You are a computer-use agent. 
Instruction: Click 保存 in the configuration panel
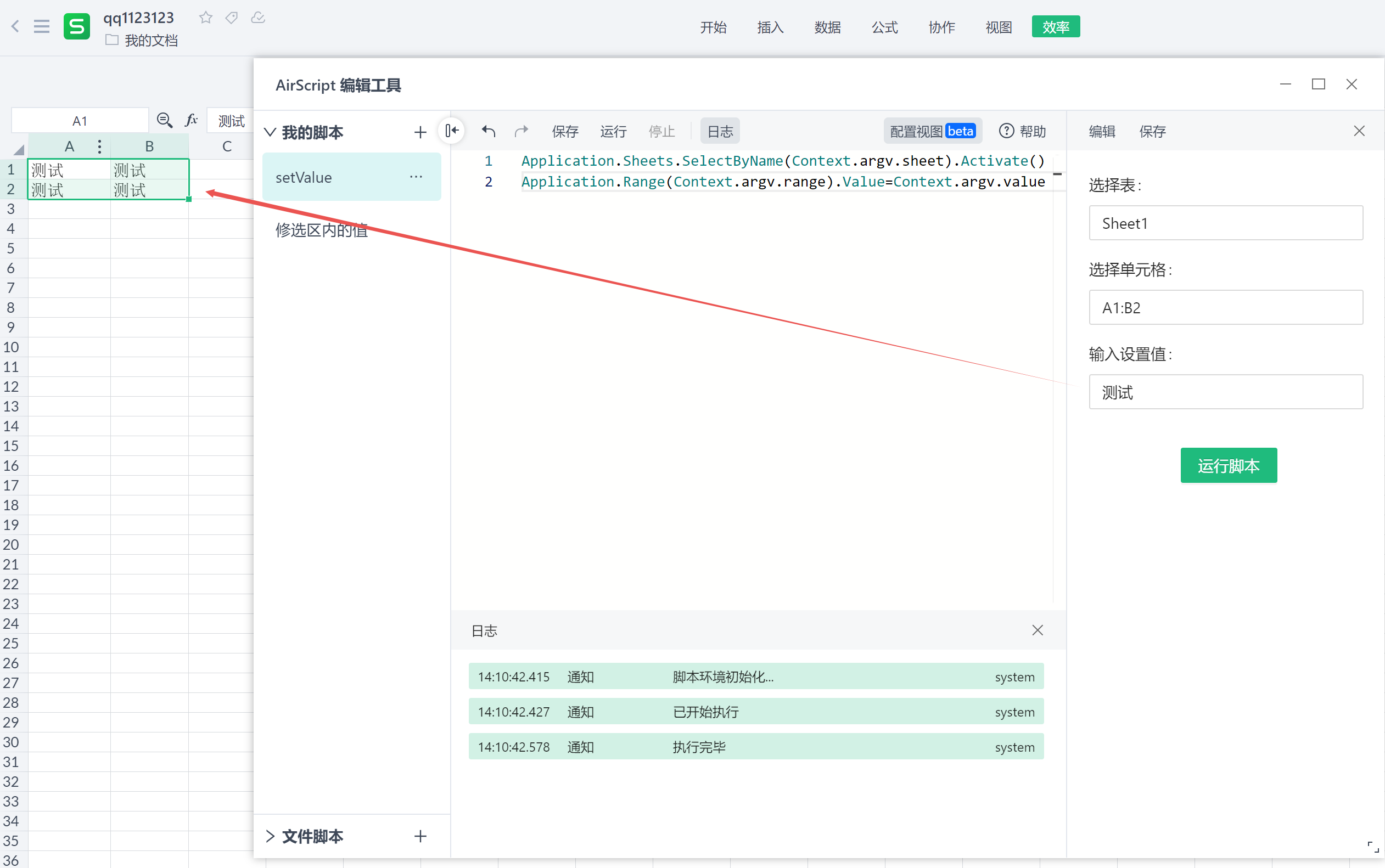(x=1152, y=132)
